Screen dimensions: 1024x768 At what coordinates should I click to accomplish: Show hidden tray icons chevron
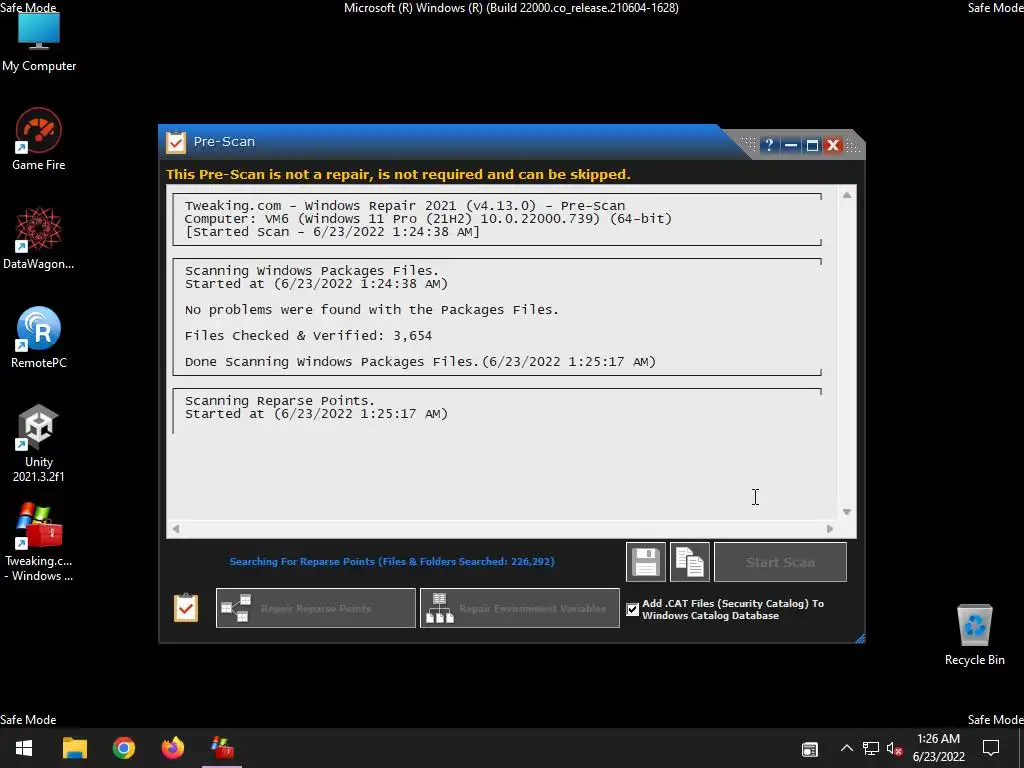846,748
